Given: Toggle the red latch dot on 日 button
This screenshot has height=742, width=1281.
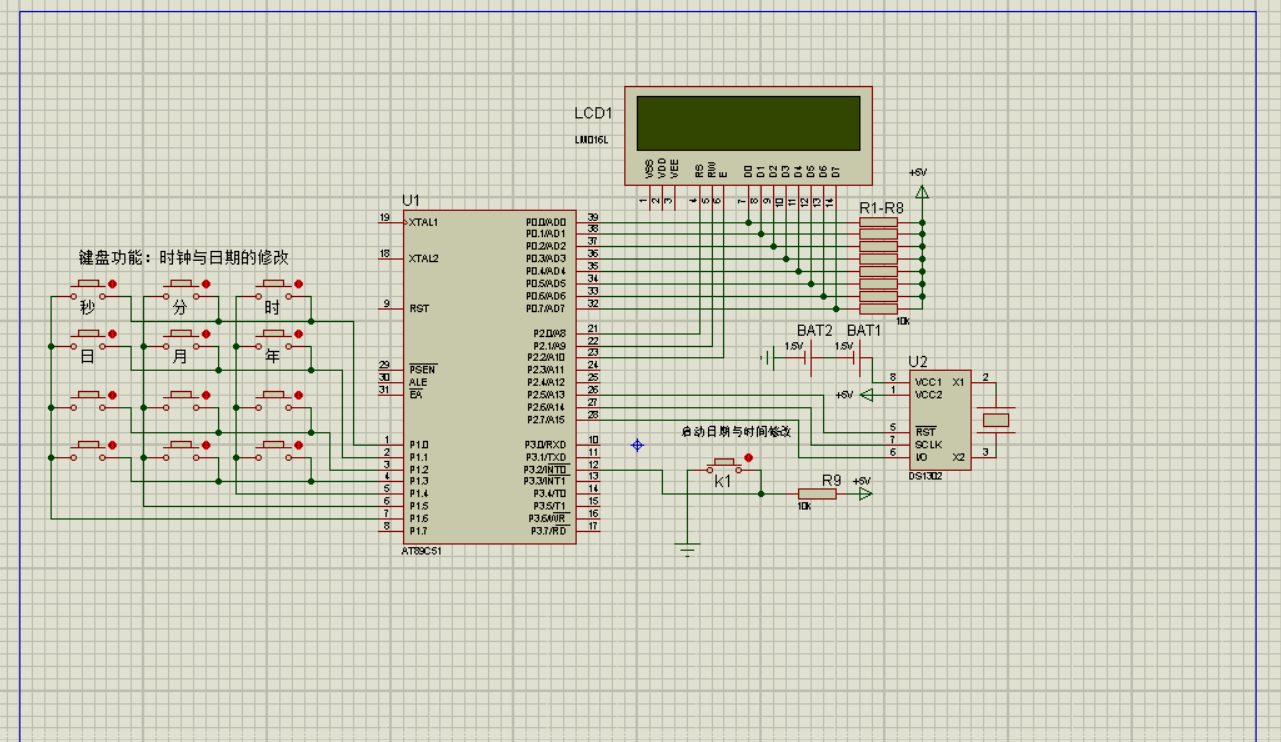Looking at the screenshot, I should coord(112,333).
